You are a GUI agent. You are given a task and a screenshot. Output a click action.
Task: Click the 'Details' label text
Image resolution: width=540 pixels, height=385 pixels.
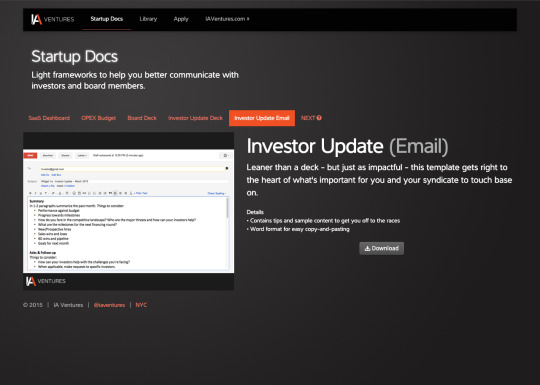click(x=255, y=212)
